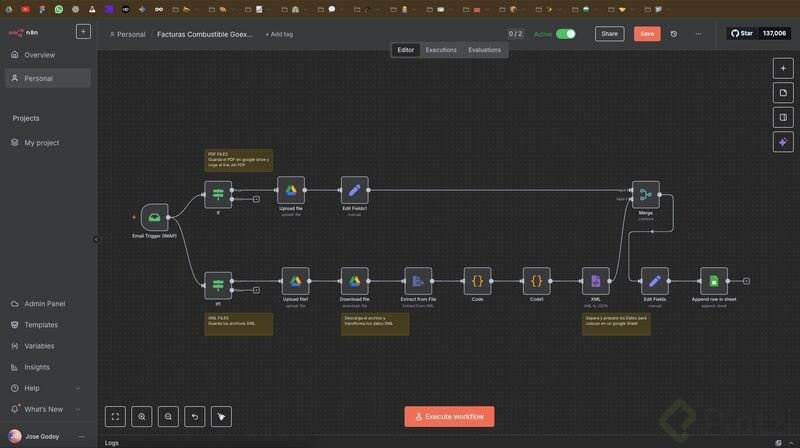Image resolution: width=800 pixels, height=448 pixels.
Task: Select the Append row in sheet node
Action: (714, 281)
